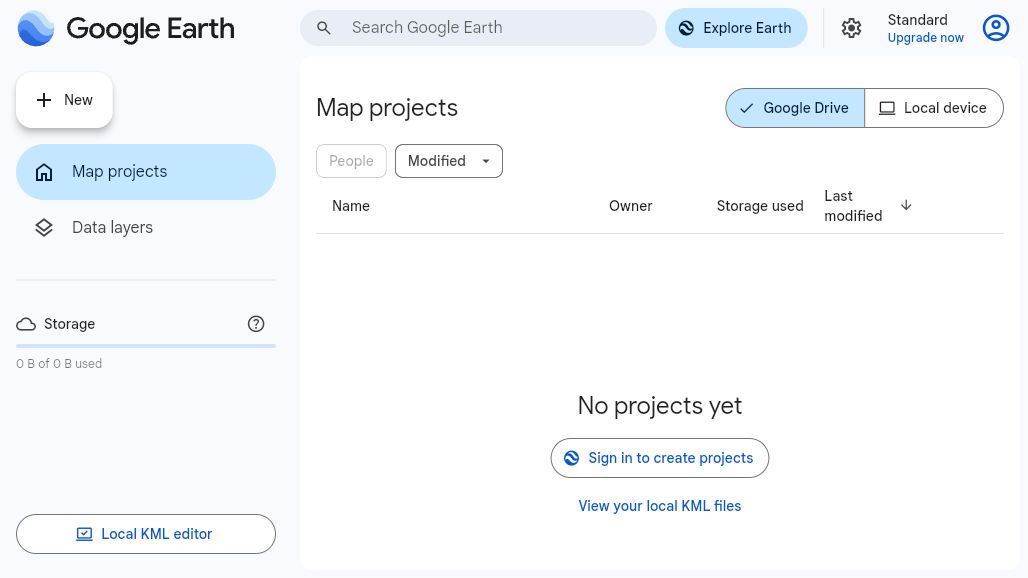The image size is (1028, 578).
Task: Click Sign in to create projects
Action: coord(660,458)
